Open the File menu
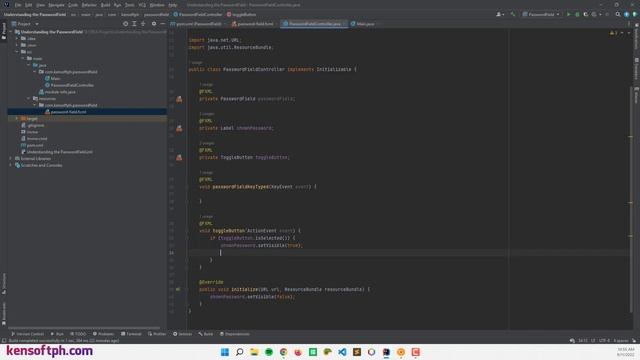Viewport: 640px width, 360px height. 18,5
